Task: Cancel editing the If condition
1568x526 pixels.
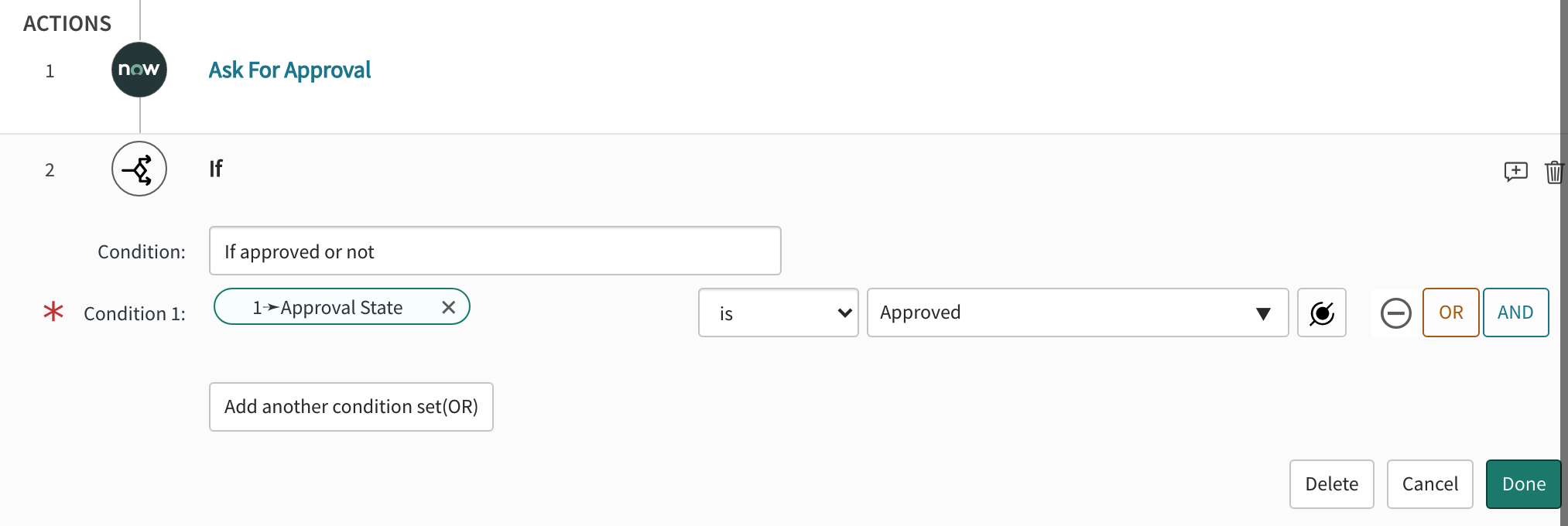Action: pos(1429,483)
